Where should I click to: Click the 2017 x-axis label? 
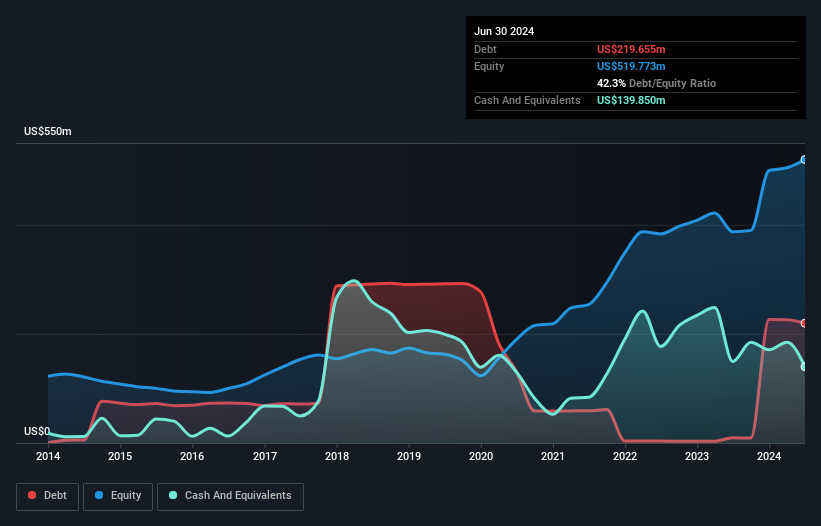click(x=265, y=456)
